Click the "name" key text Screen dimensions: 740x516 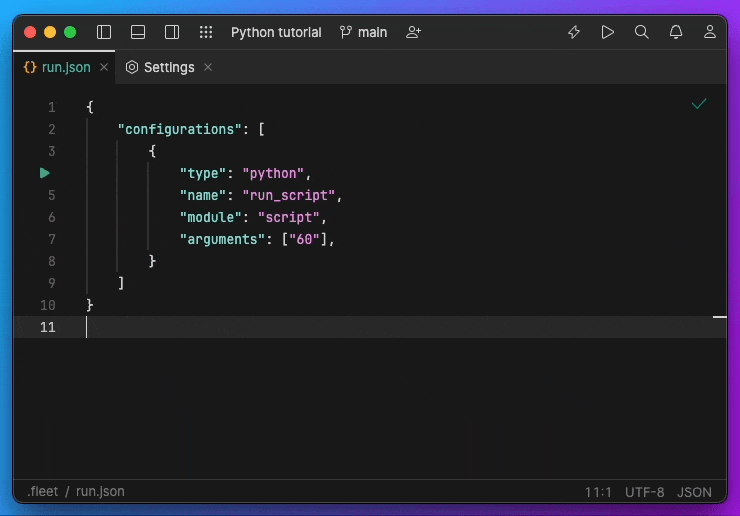coord(203,195)
